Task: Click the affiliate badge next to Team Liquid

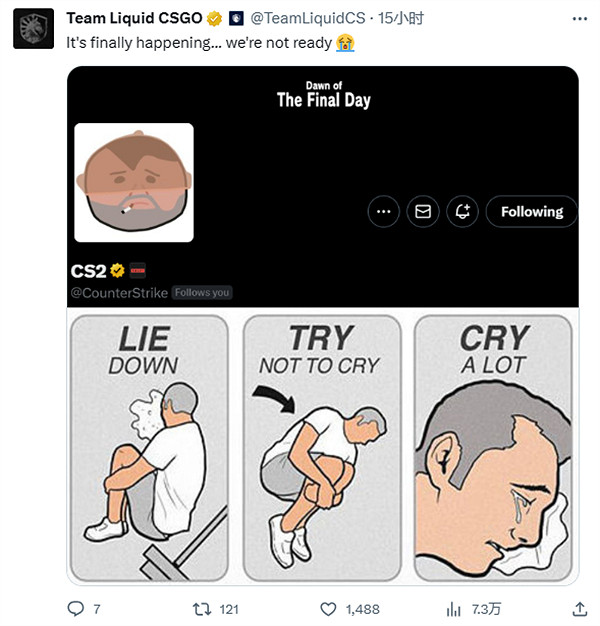Action: coord(236,19)
